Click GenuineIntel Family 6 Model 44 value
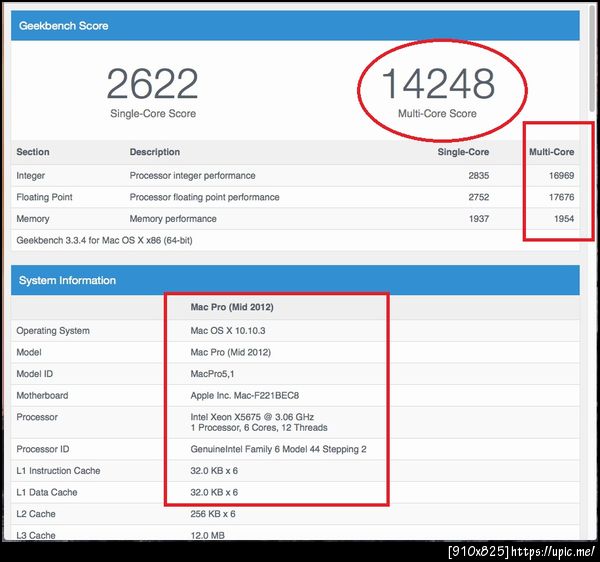Screen dimensions: 600x562 (x=279, y=449)
